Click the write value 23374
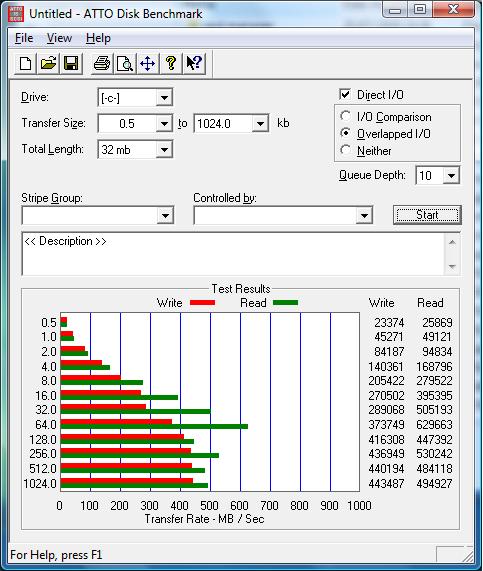The image size is (483, 571). (x=389, y=323)
